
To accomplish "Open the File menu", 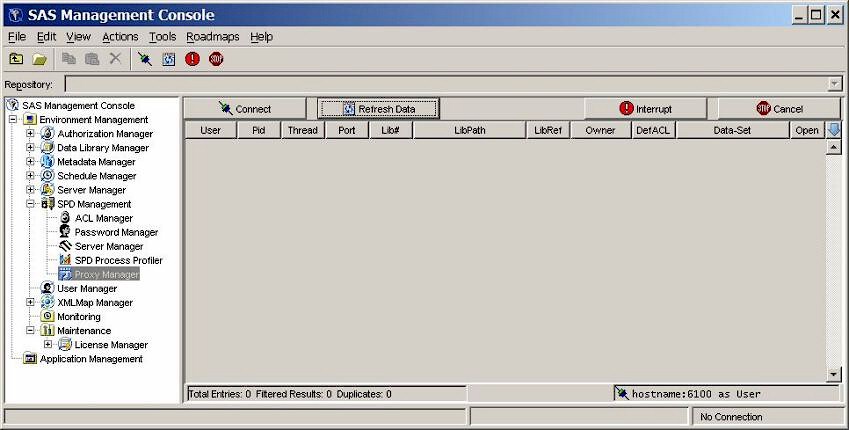I will point(17,37).
